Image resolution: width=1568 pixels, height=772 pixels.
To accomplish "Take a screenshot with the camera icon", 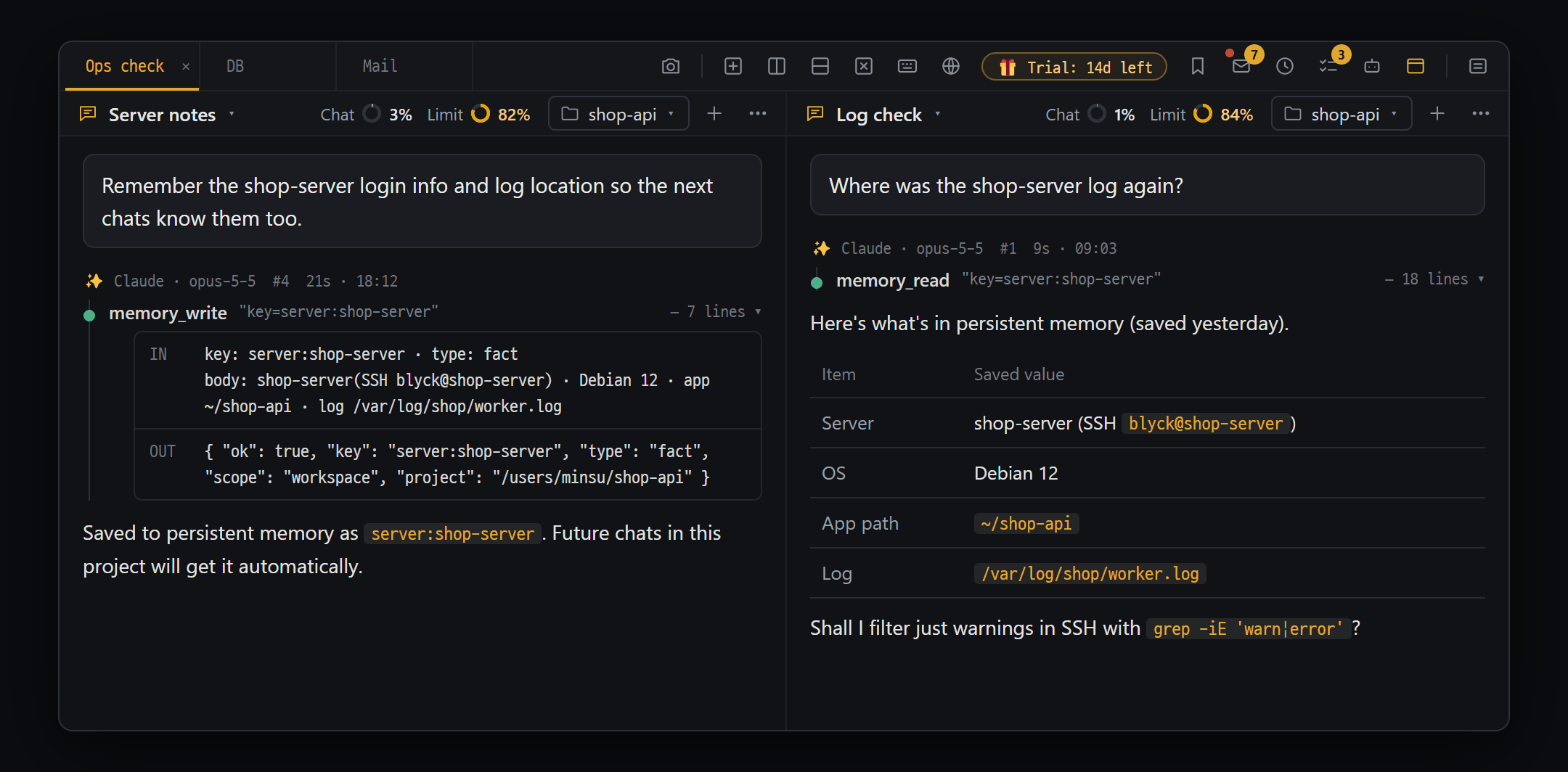I will click(671, 67).
